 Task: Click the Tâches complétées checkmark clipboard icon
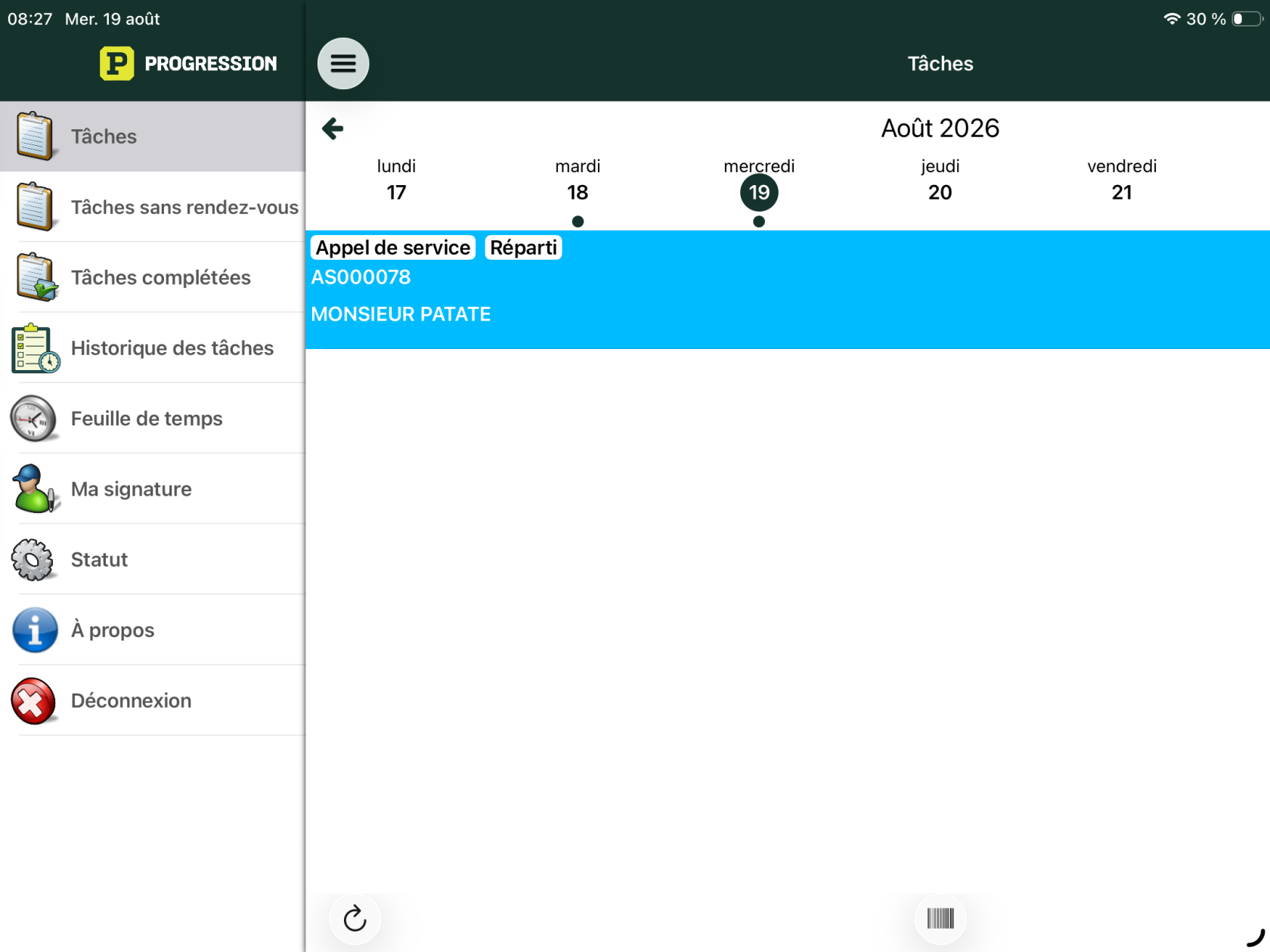(36, 277)
